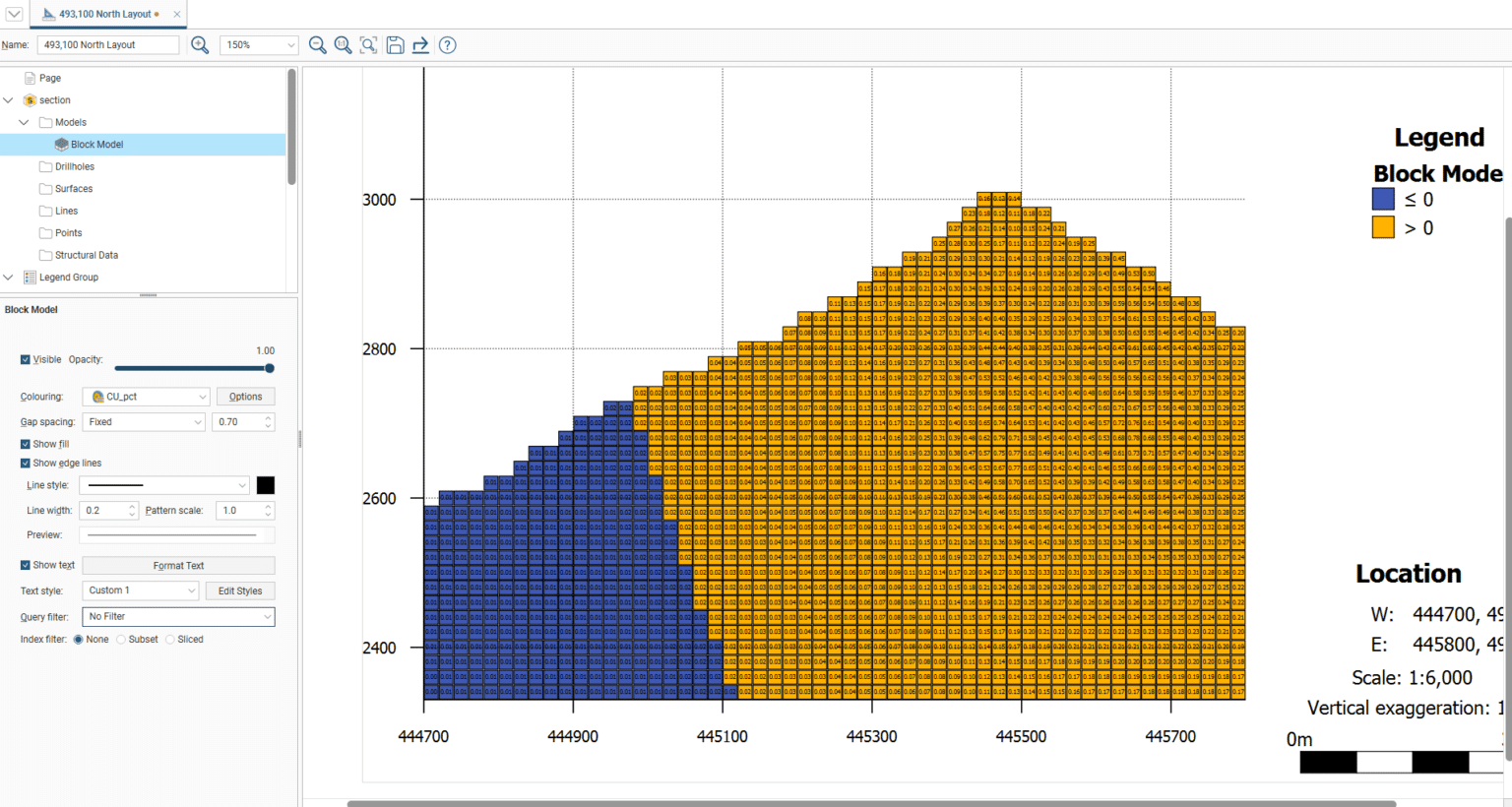1512x807 pixels.
Task: Open the tab list dropdown arrow button
Action: point(14,14)
